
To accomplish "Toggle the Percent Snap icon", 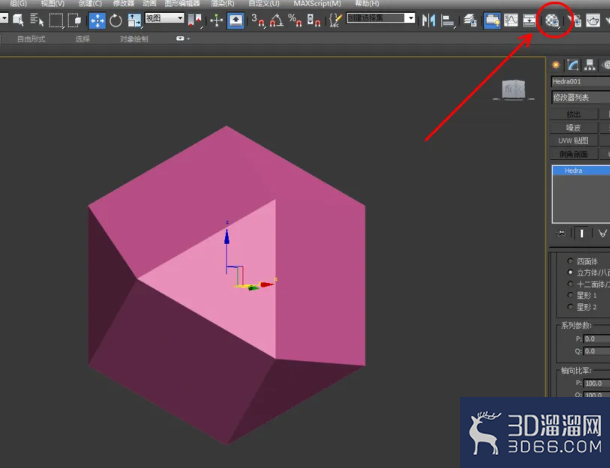I will [x=294, y=20].
